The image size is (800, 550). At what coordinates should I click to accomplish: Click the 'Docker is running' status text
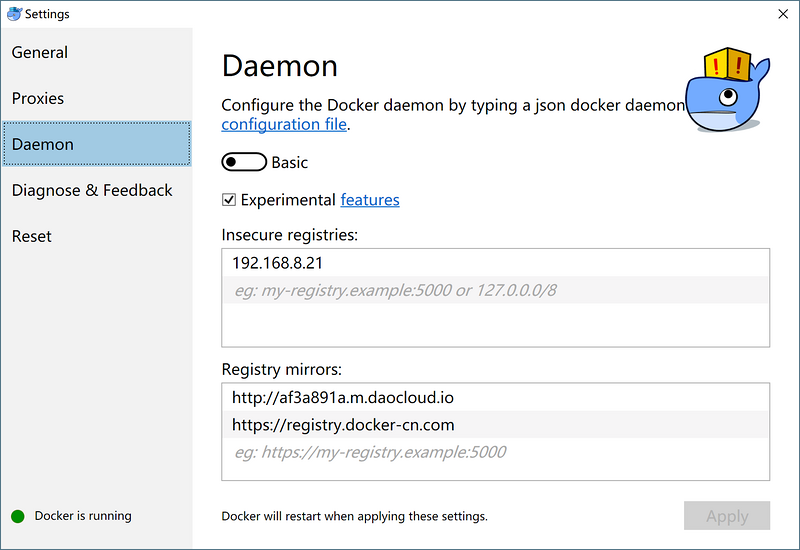[x=83, y=516]
